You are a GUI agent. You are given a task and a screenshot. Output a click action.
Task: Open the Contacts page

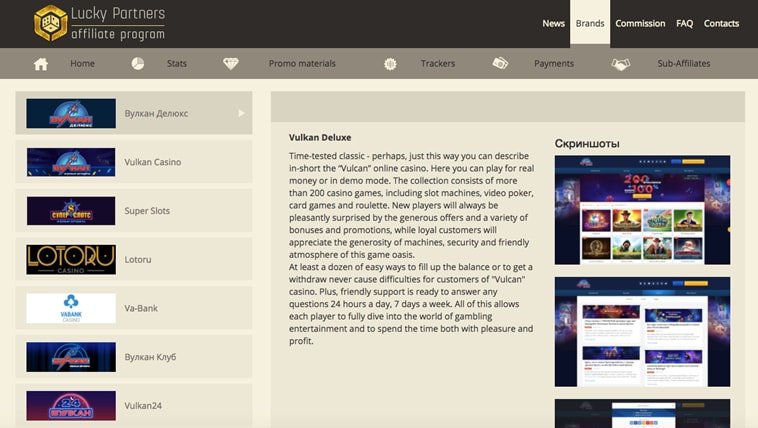[x=721, y=23]
